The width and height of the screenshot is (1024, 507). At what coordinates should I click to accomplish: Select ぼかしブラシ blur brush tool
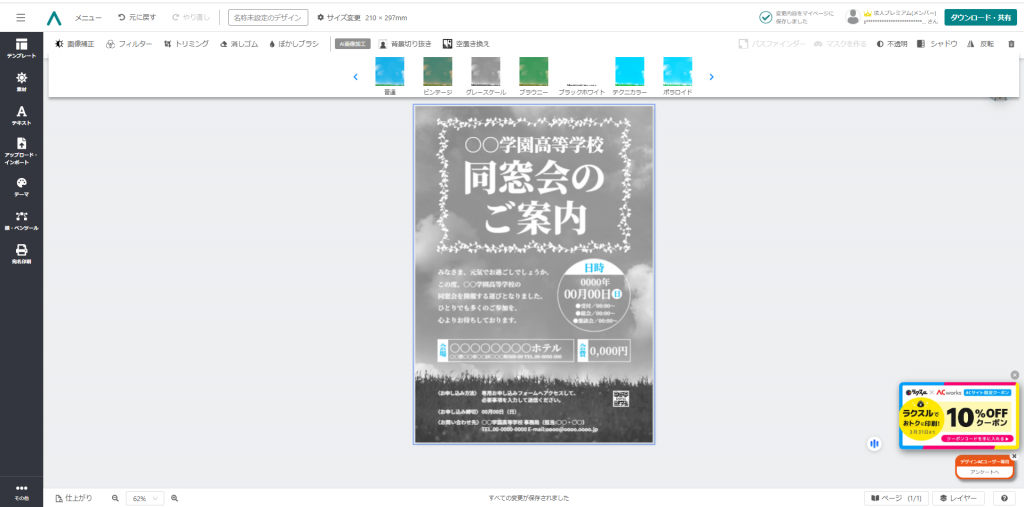294,44
